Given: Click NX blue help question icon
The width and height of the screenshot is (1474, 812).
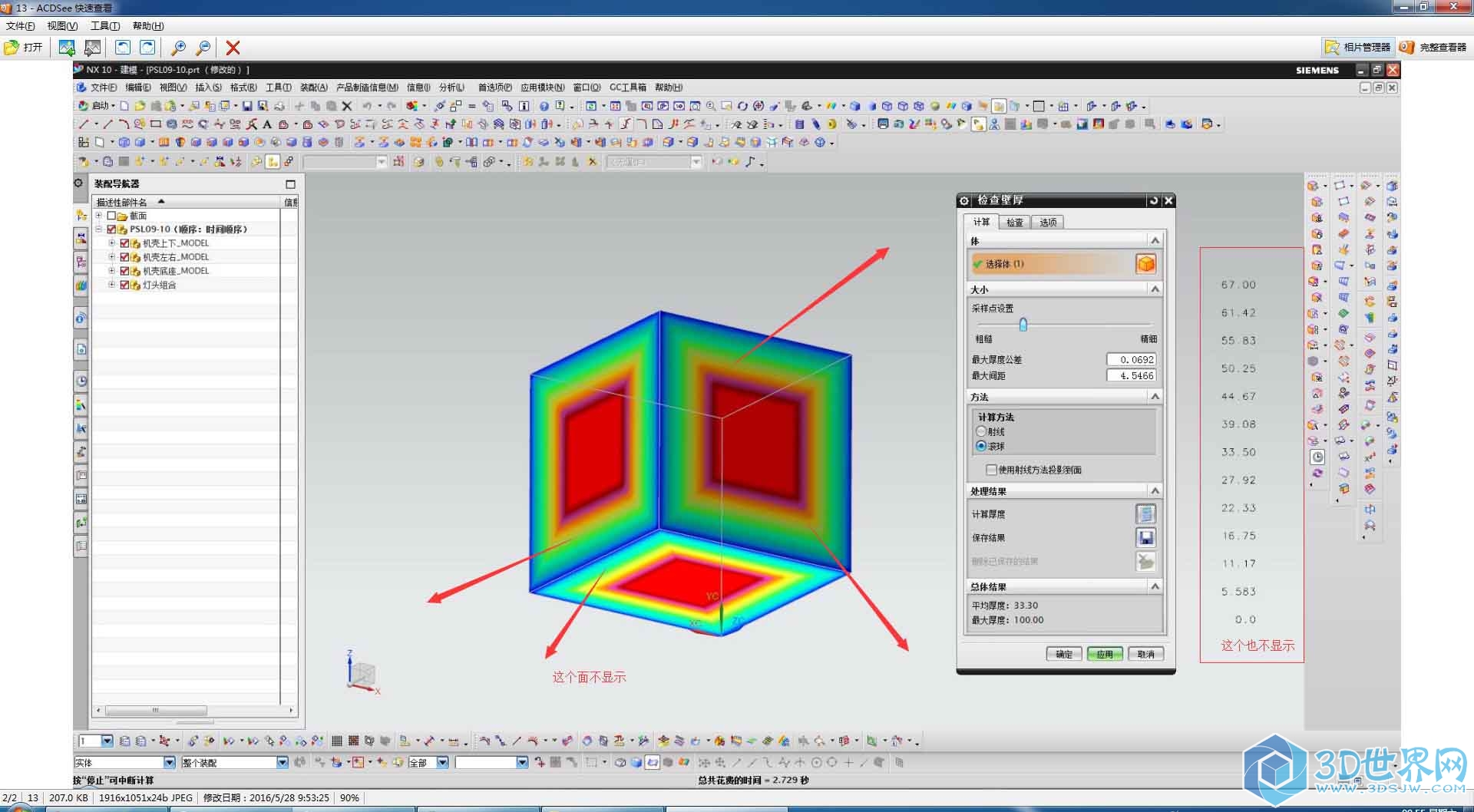Looking at the screenshot, I should (544, 106).
